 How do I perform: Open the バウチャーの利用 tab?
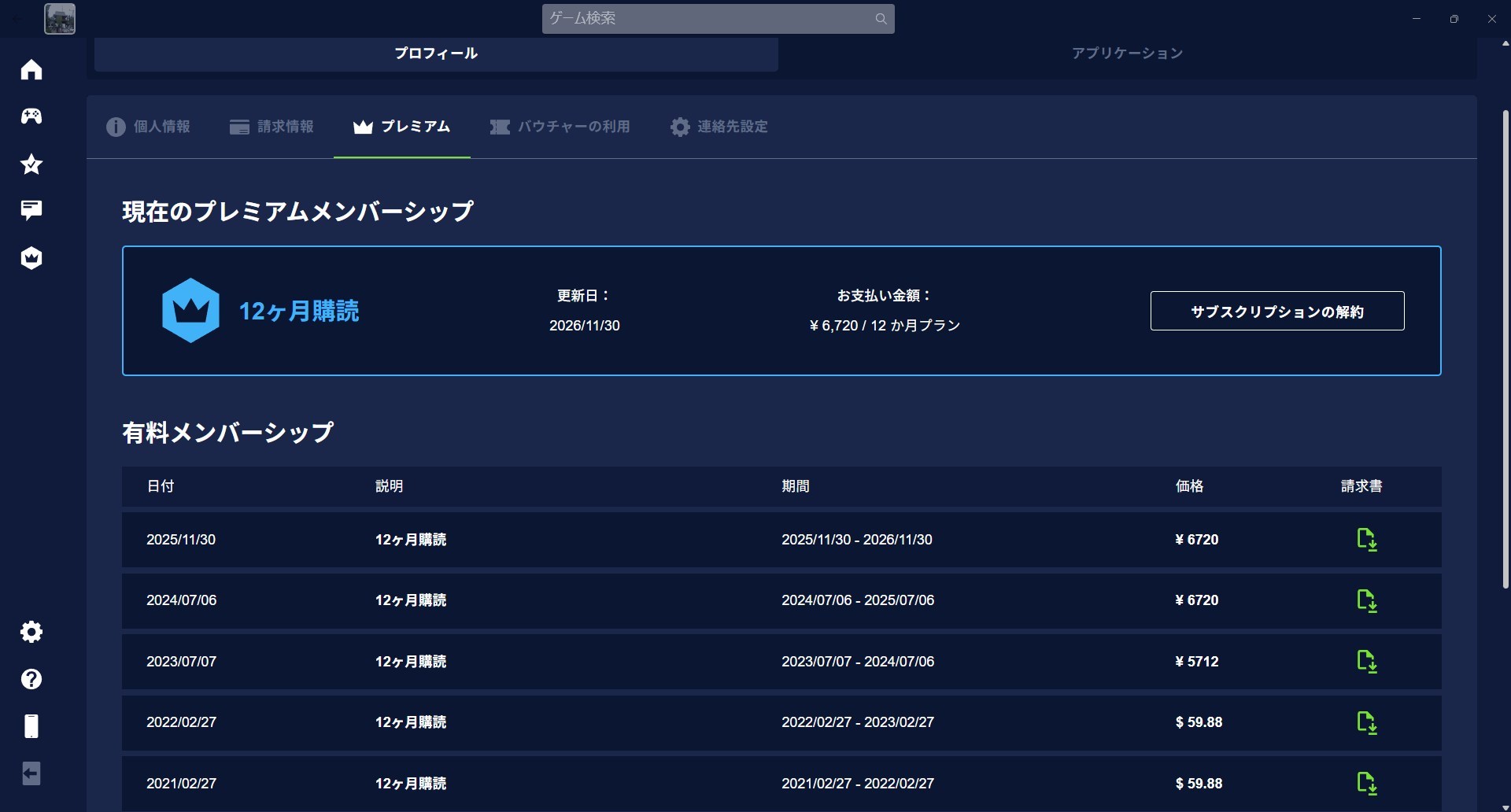560,127
